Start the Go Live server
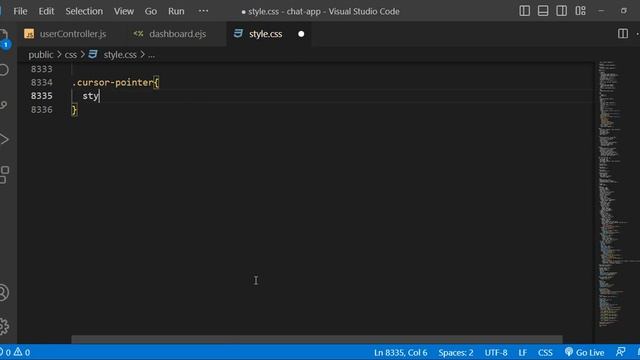Image resolution: width=640 pixels, height=360 pixels. point(584,352)
